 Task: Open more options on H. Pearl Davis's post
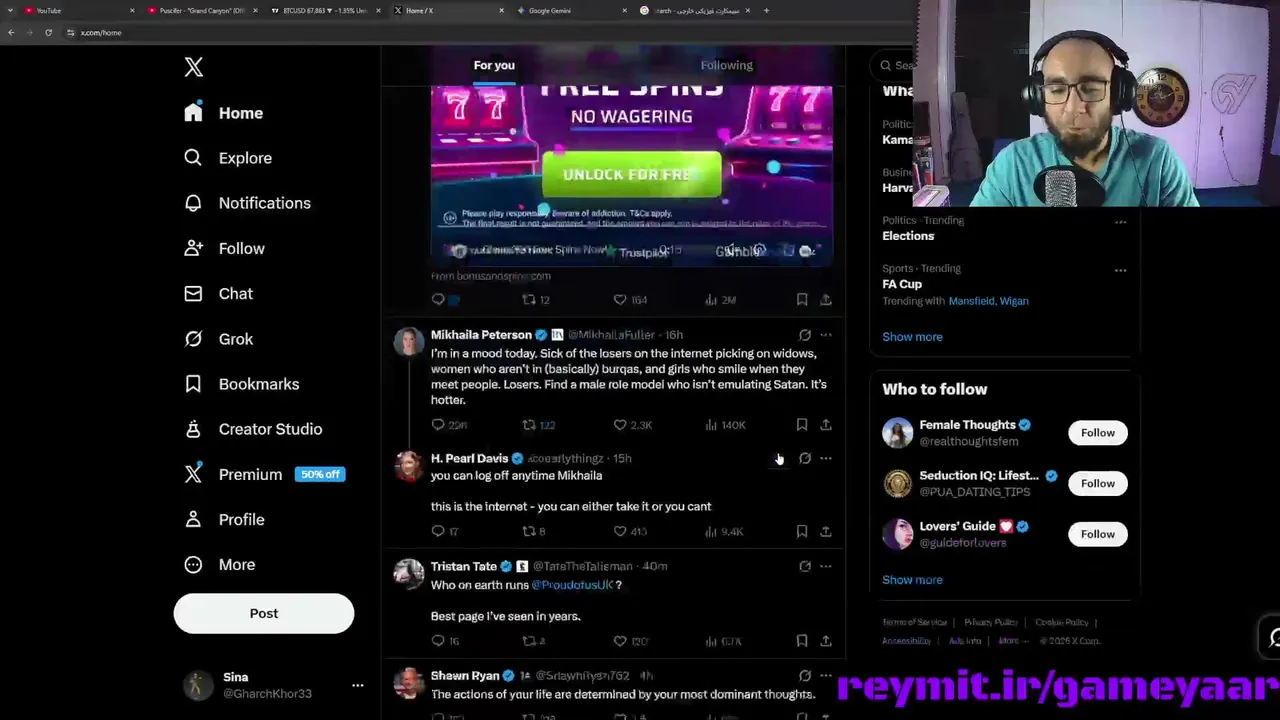pos(826,458)
